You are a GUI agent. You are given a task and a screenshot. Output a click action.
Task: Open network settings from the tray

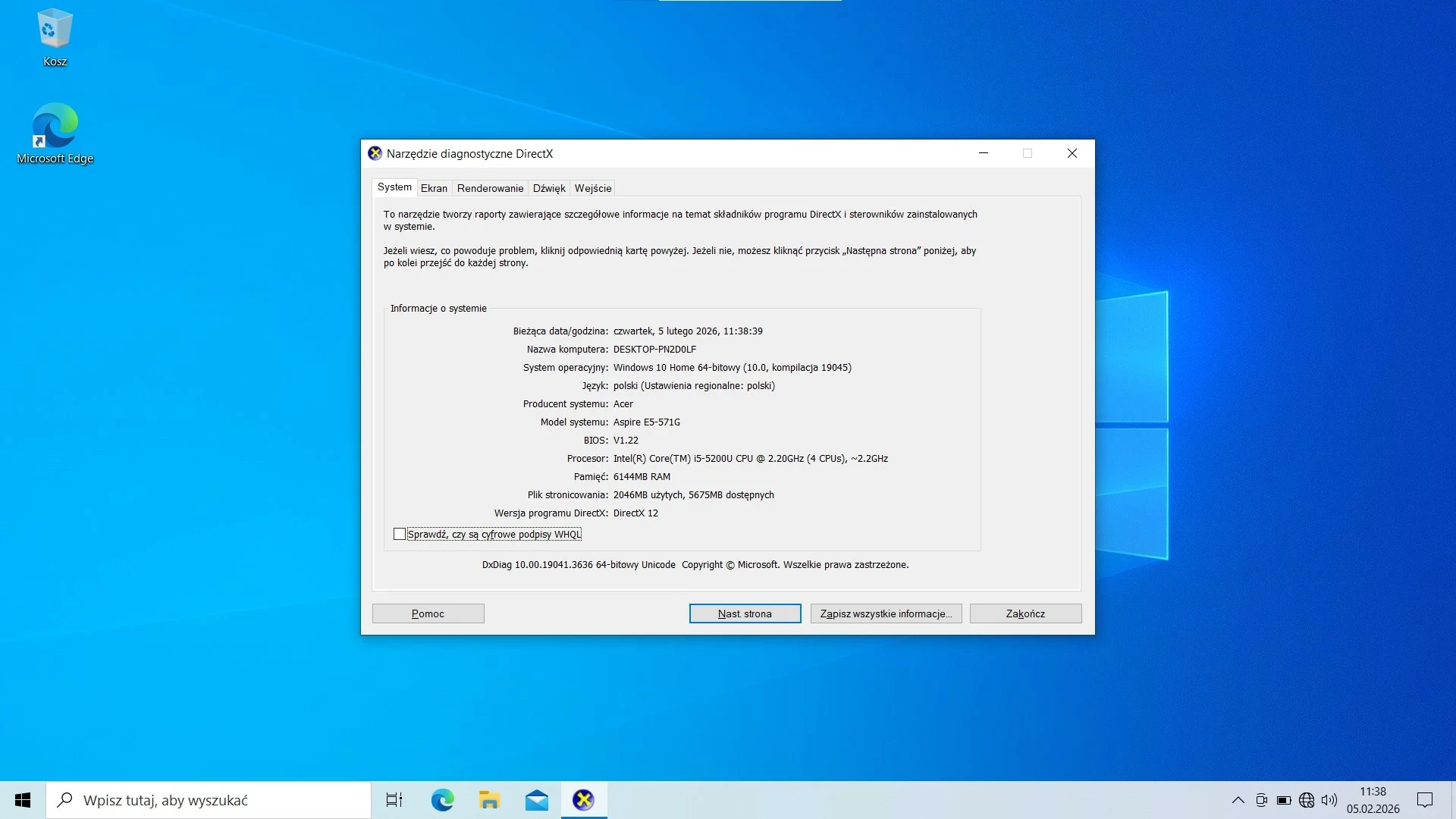(x=1306, y=799)
